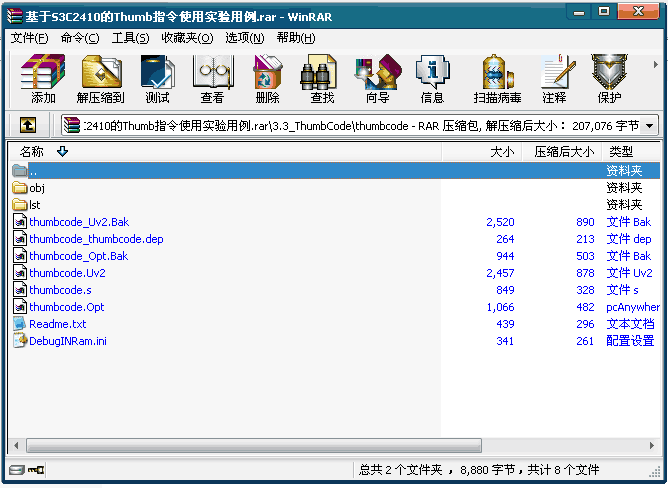Image resolution: width=668 pixels, height=488 pixels.
Task: Click the Readme.txt file icon
Action: click(x=20, y=324)
